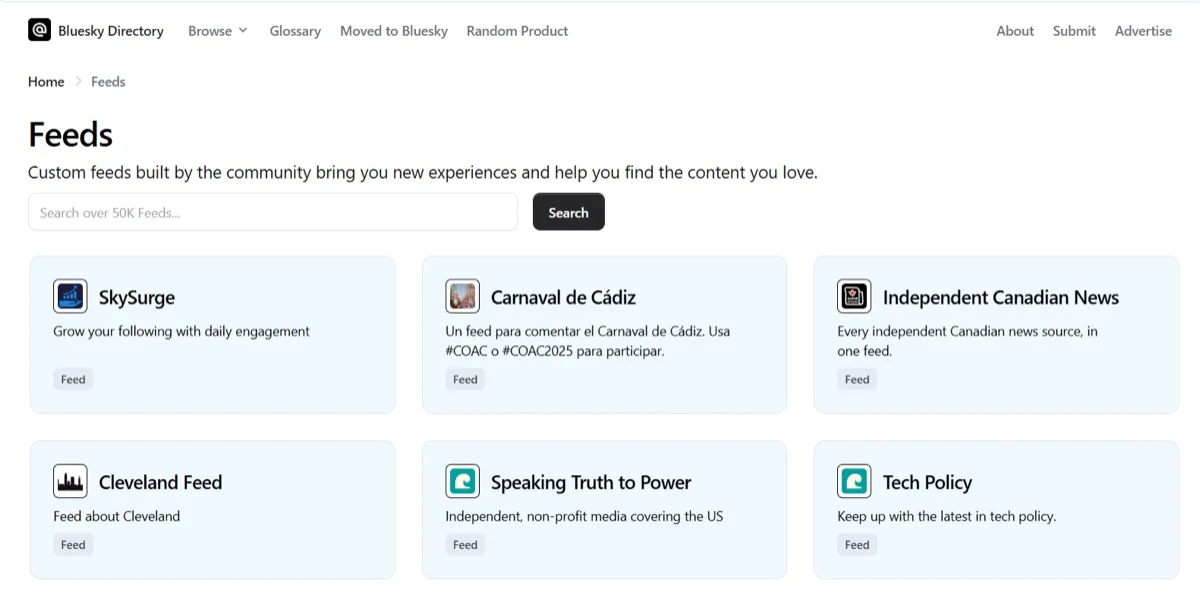Click the Feeds breadcrumb
Screen dimensions: 1200x593
pyautogui.click(x=108, y=82)
